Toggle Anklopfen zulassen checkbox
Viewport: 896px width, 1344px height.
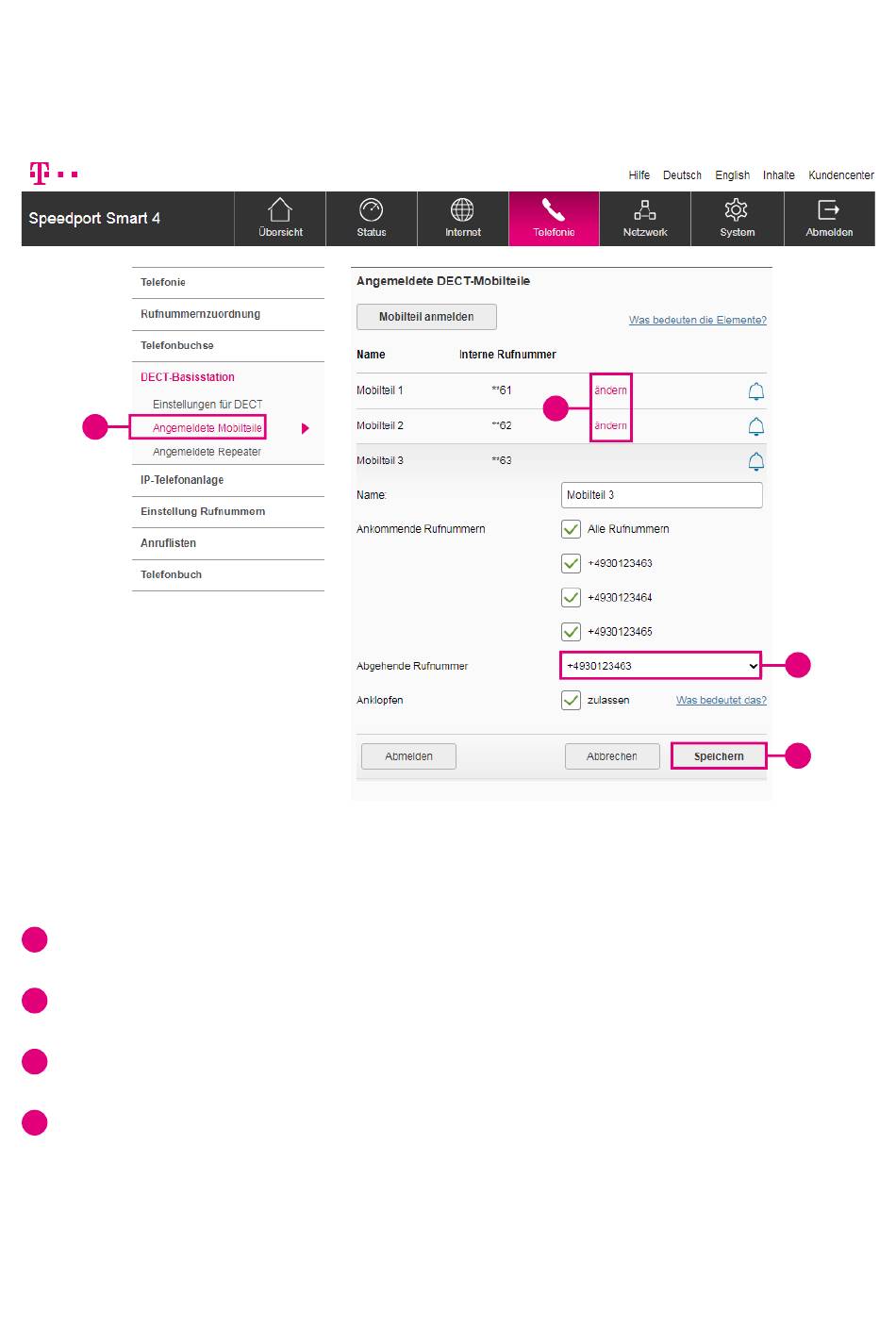[x=571, y=700]
